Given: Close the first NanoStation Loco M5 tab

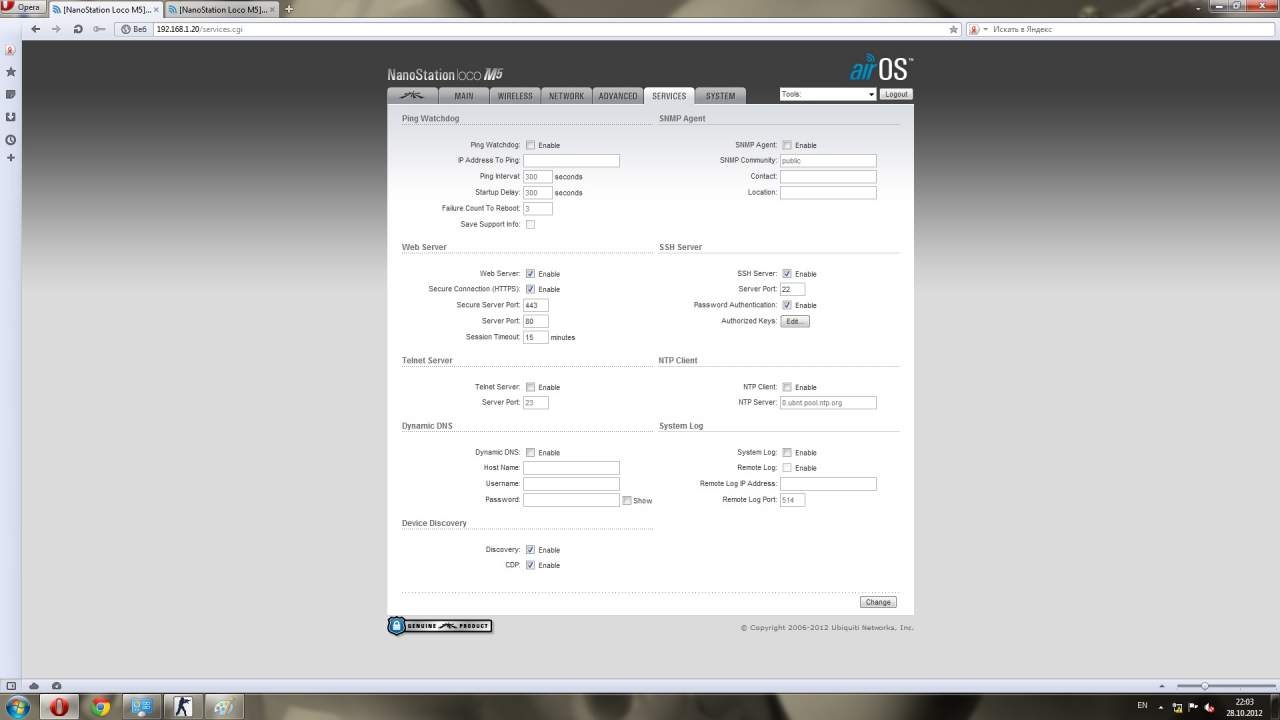Looking at the screenshot, I should (156, 9).
